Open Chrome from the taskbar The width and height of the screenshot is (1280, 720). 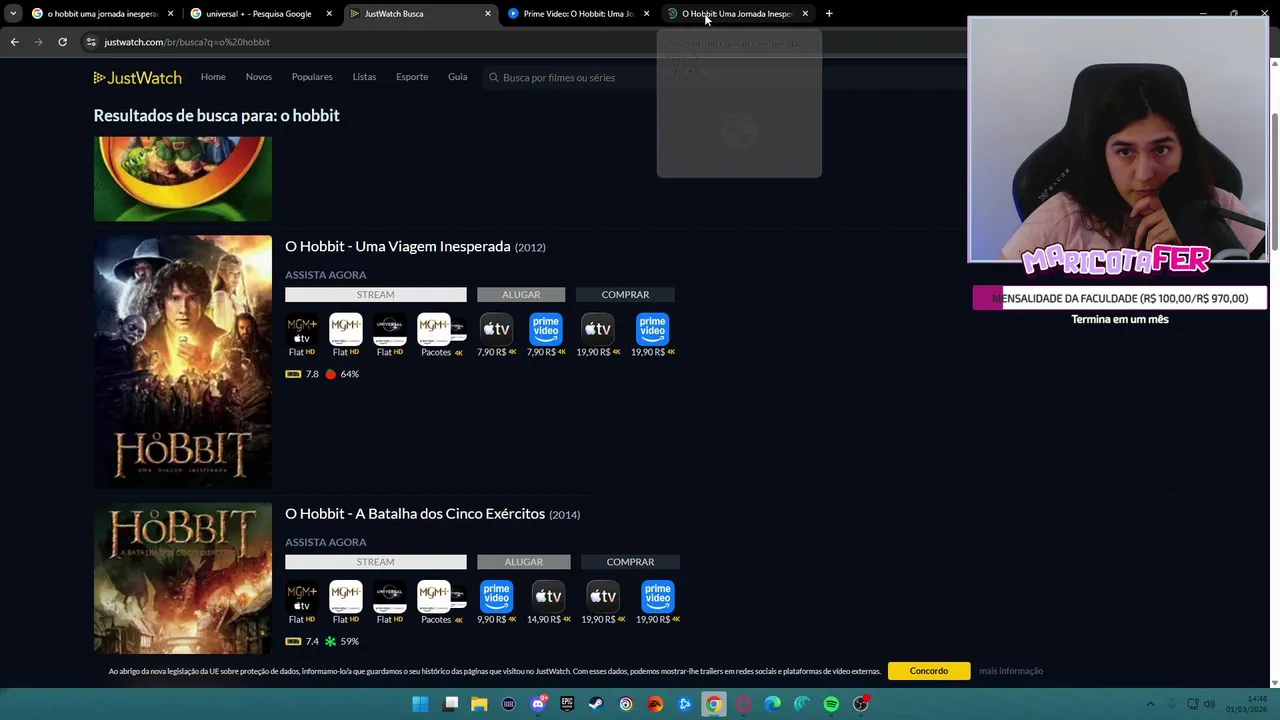(x=713, y=704)
